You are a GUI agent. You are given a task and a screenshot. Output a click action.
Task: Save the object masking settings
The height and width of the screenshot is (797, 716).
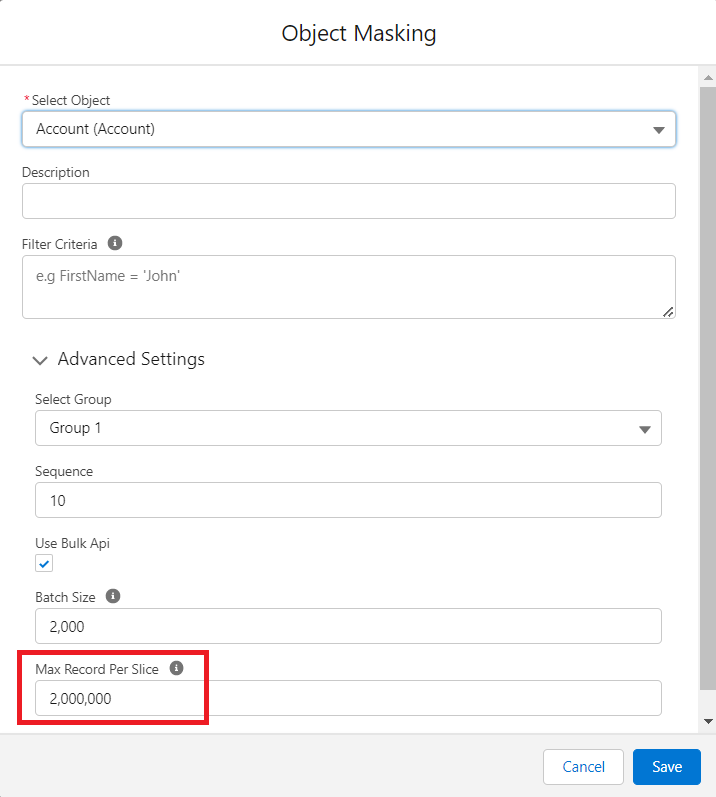pyautogui.click(x=666, y=767)
